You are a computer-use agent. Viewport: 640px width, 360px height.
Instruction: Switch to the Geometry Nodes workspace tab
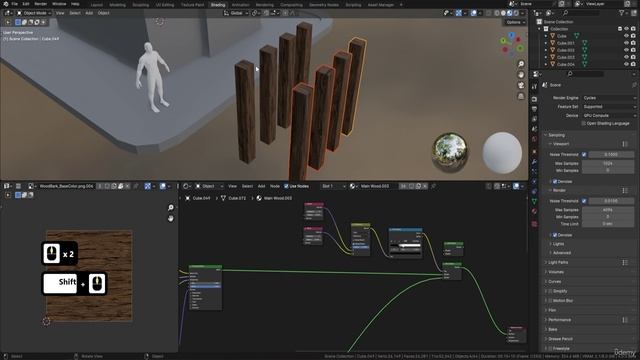click(324, 5)
